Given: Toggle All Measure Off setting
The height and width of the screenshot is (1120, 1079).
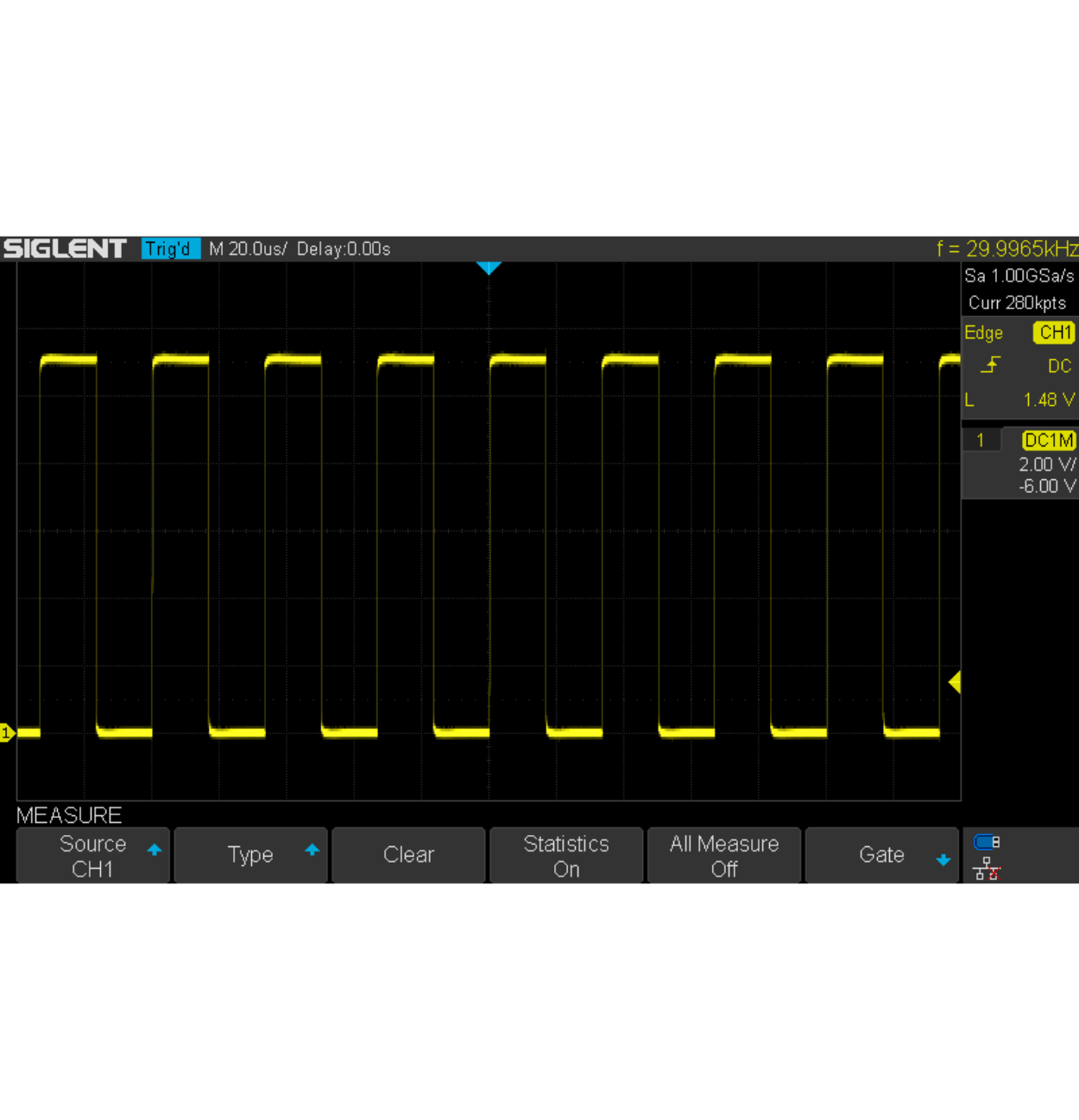Looking at the screenshot, I should click(x=724, y=856).
